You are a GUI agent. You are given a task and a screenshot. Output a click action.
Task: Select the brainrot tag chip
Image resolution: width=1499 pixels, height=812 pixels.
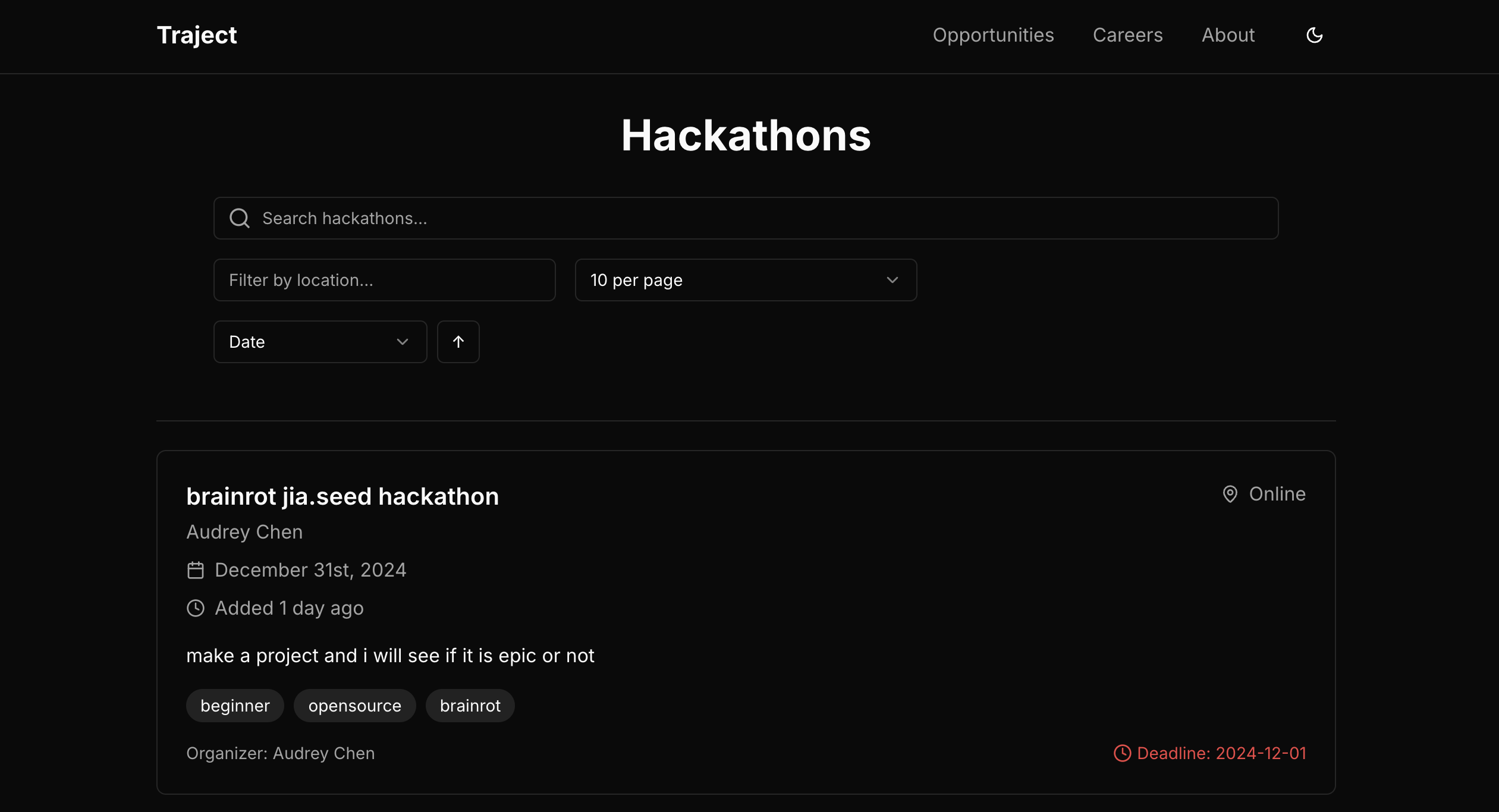coord(470,706)
